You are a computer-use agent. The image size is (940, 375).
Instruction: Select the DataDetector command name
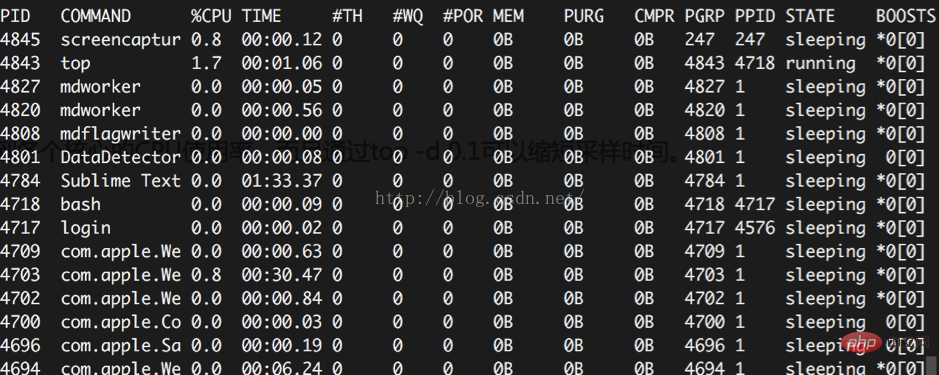[120, 158]
